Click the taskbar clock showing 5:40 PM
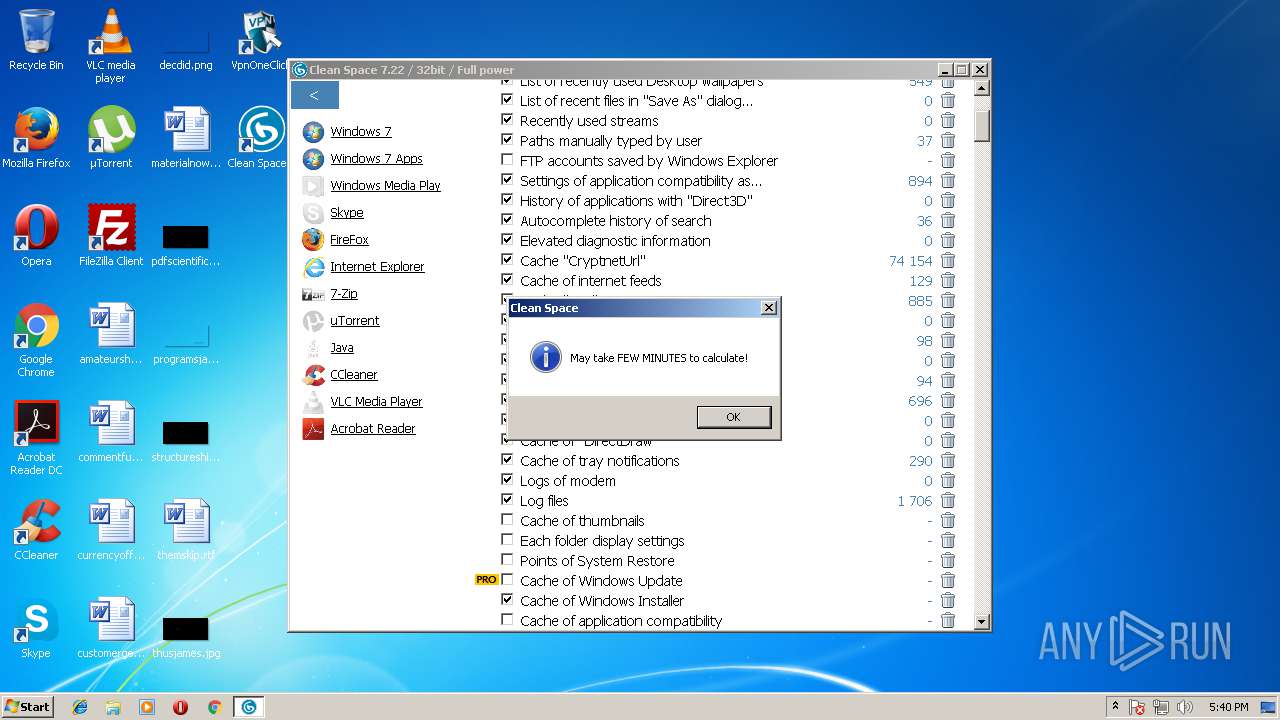The image size is (1280, 720). [1228, 707]
